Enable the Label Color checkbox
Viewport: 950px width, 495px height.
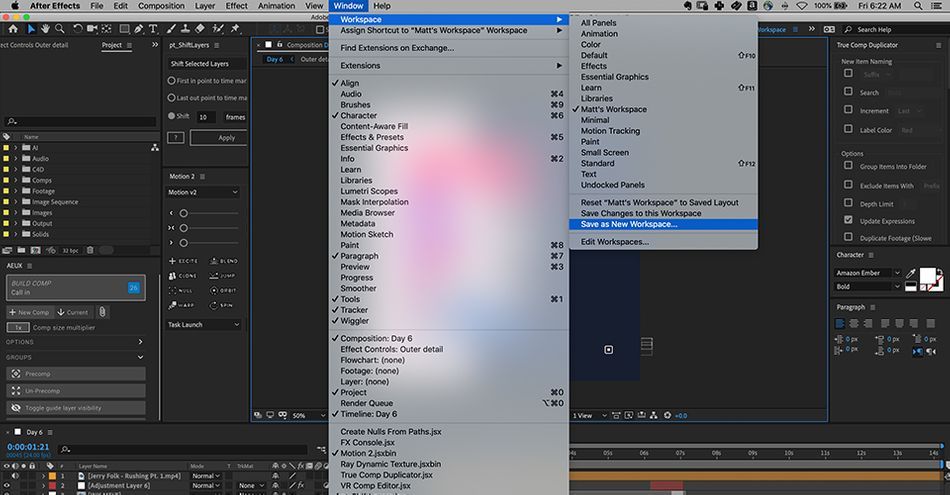coord(848,129)
